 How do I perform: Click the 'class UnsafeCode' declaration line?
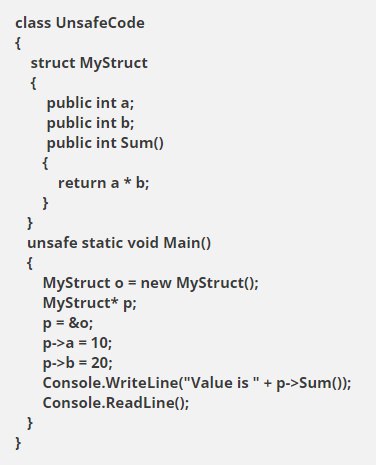[80, 23]
